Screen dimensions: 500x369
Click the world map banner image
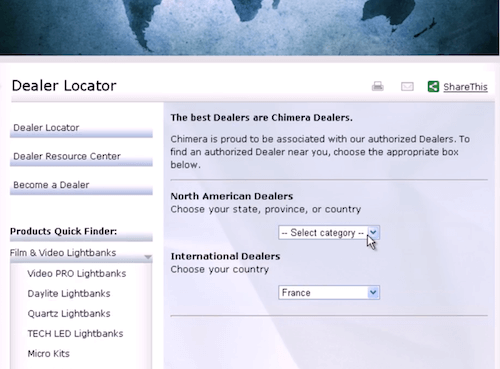[249, 27]
